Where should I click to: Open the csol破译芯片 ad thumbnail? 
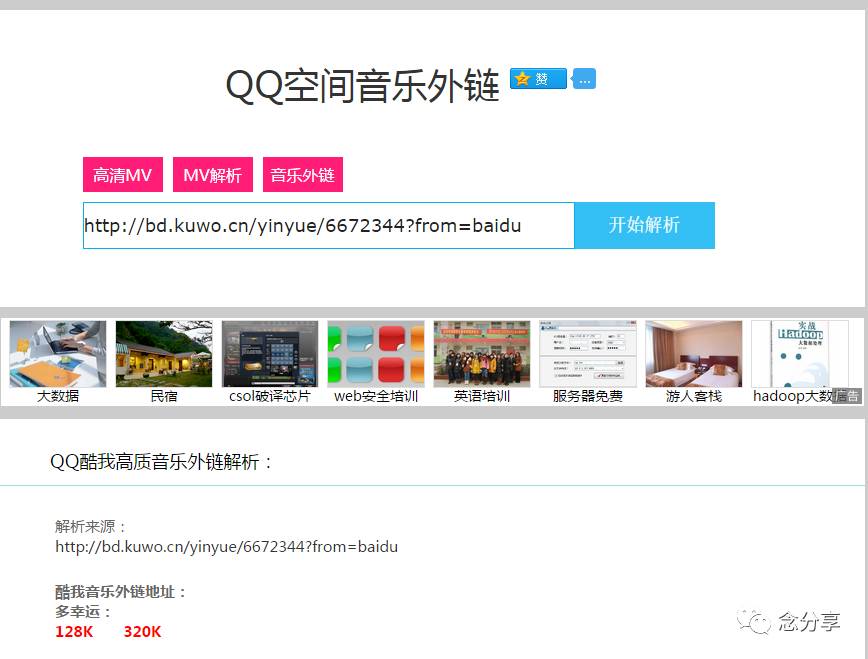pos(270,354)
